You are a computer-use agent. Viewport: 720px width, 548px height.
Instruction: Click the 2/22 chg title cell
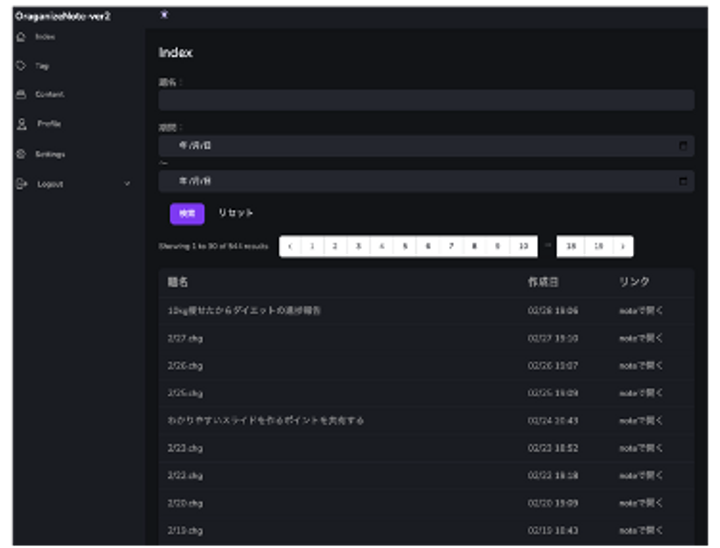coord(185,476)
